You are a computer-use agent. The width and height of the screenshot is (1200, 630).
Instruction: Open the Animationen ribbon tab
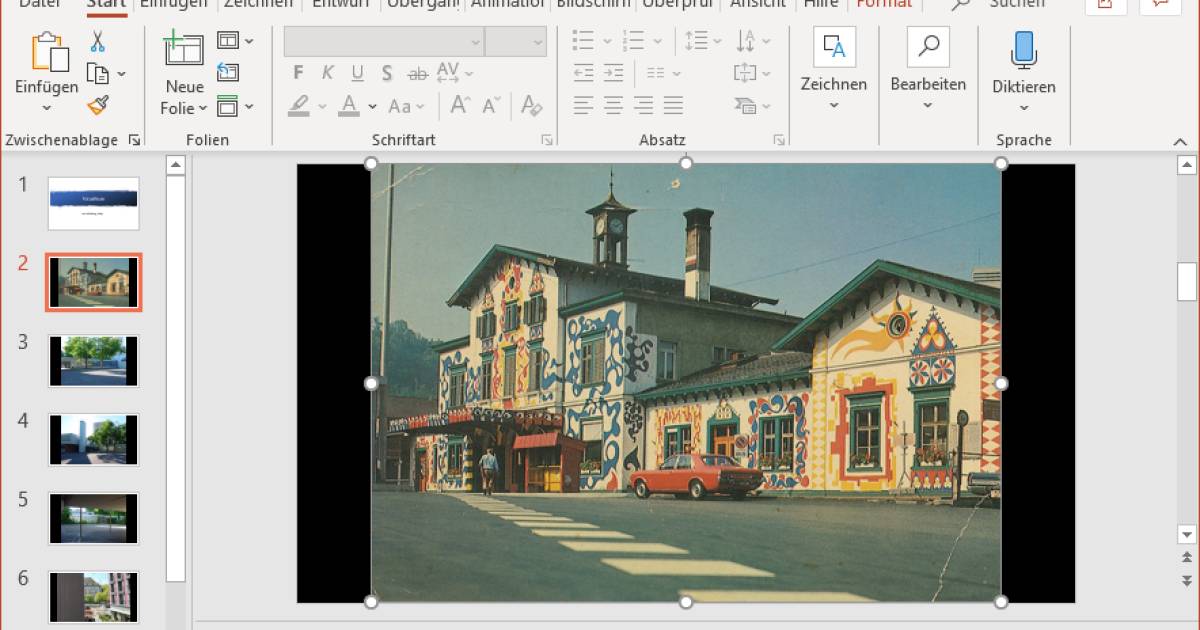point(508,4)
